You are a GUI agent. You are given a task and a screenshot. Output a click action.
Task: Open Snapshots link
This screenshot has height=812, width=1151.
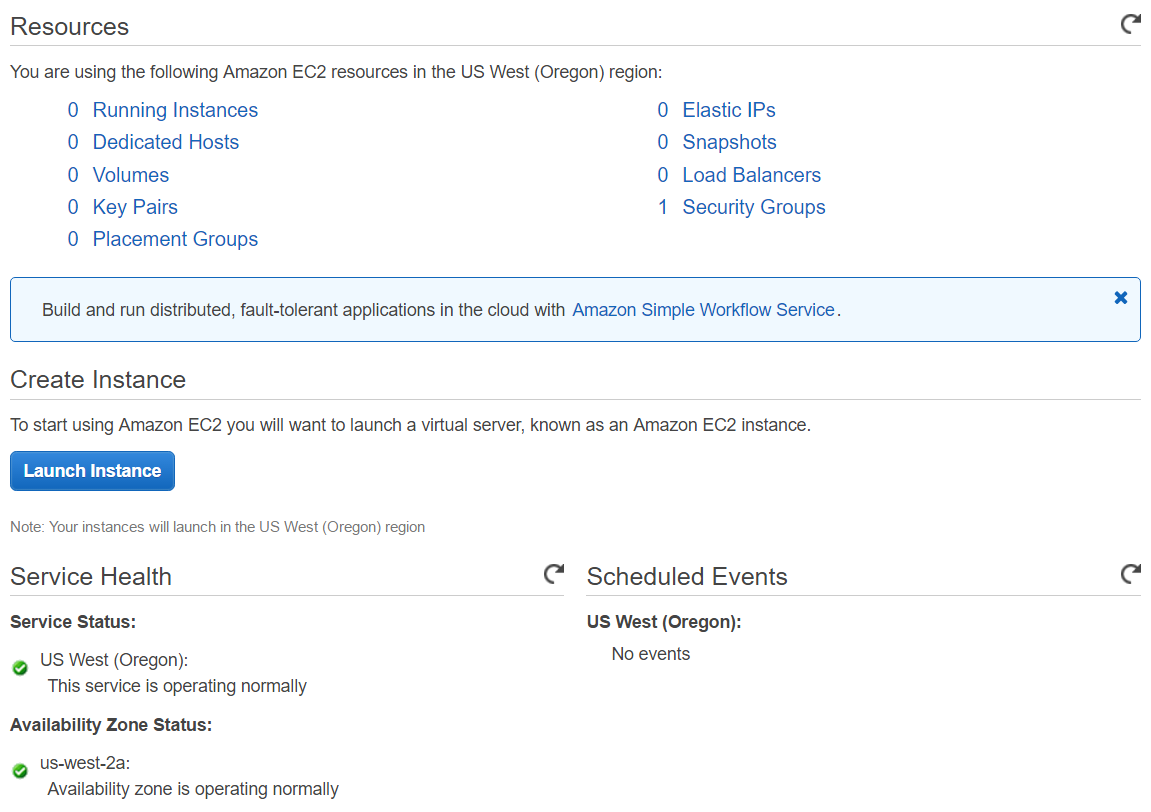click(x=729, y=142)
